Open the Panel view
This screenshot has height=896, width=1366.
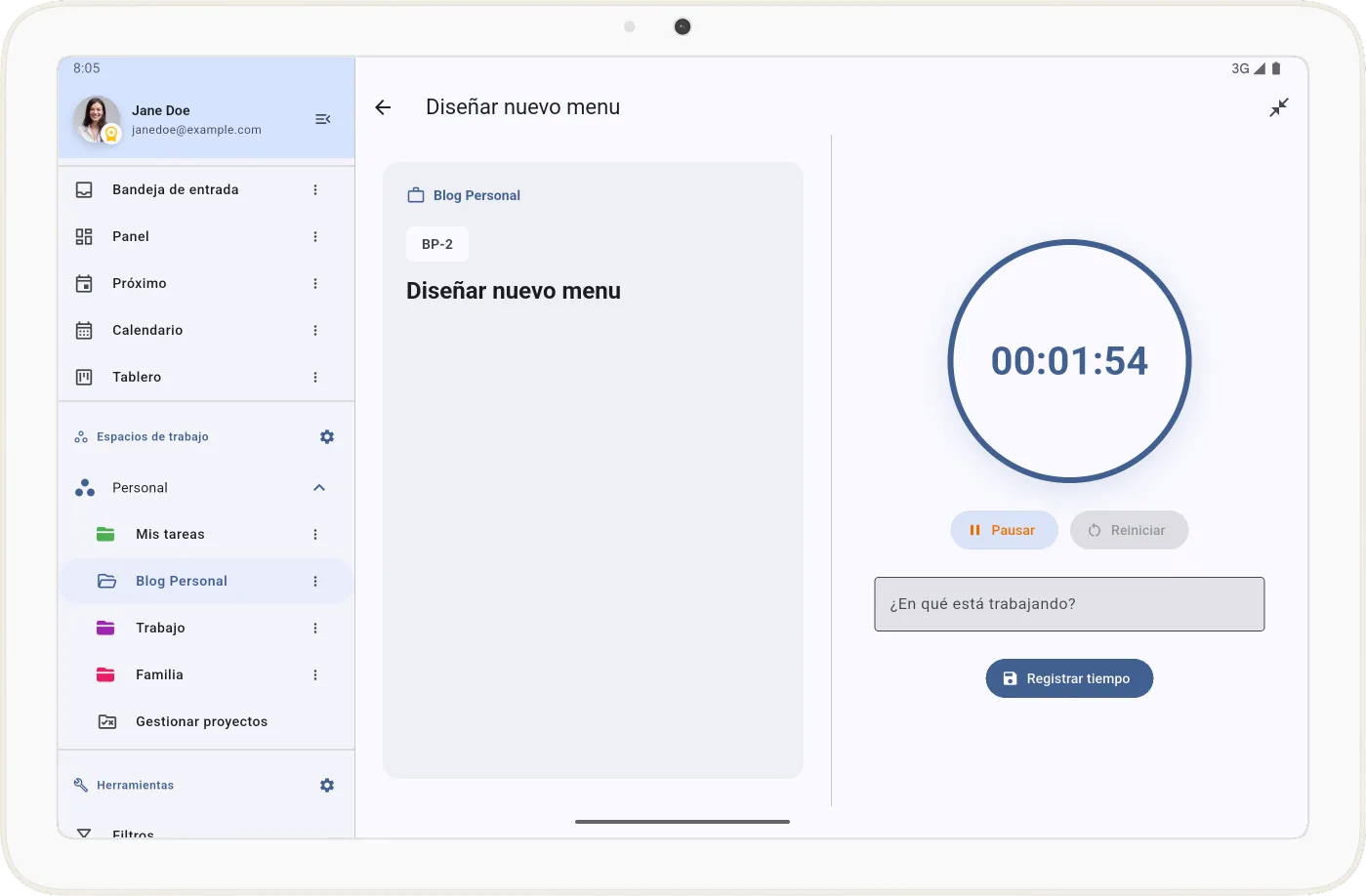tap(206, 236)
